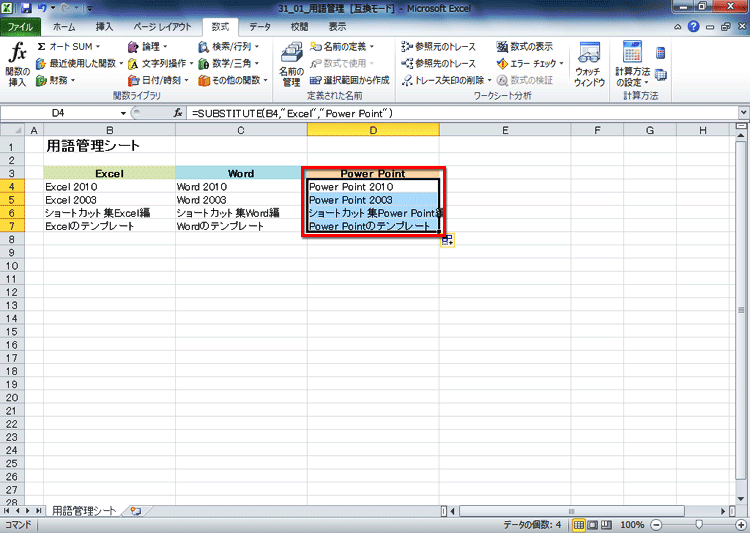Open the Math & Trig (数学/三角) functions menu
750x533 pixels.
(x=229, y=63)
